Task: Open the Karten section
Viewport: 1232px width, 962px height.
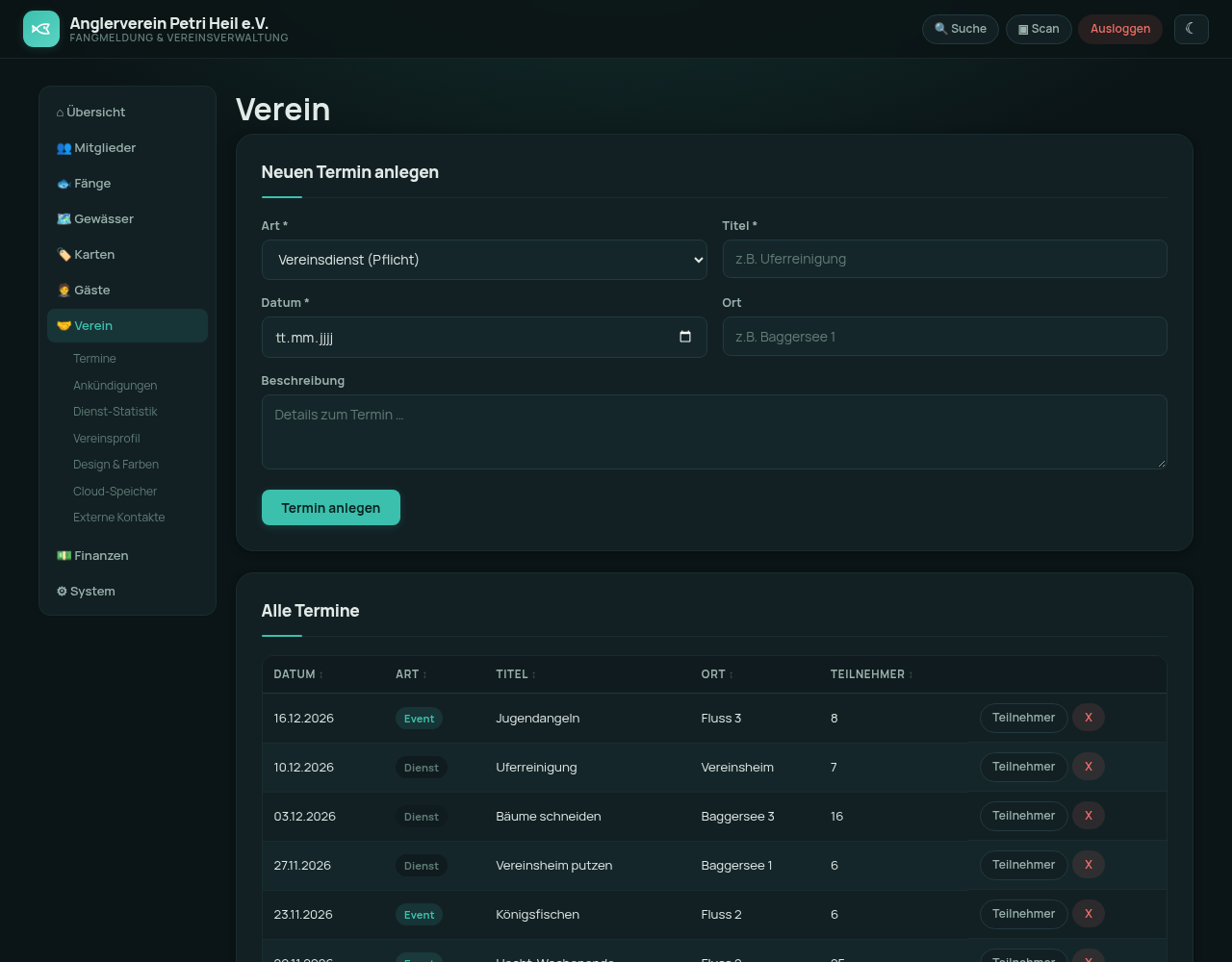Action: click(x=127, y=255)
